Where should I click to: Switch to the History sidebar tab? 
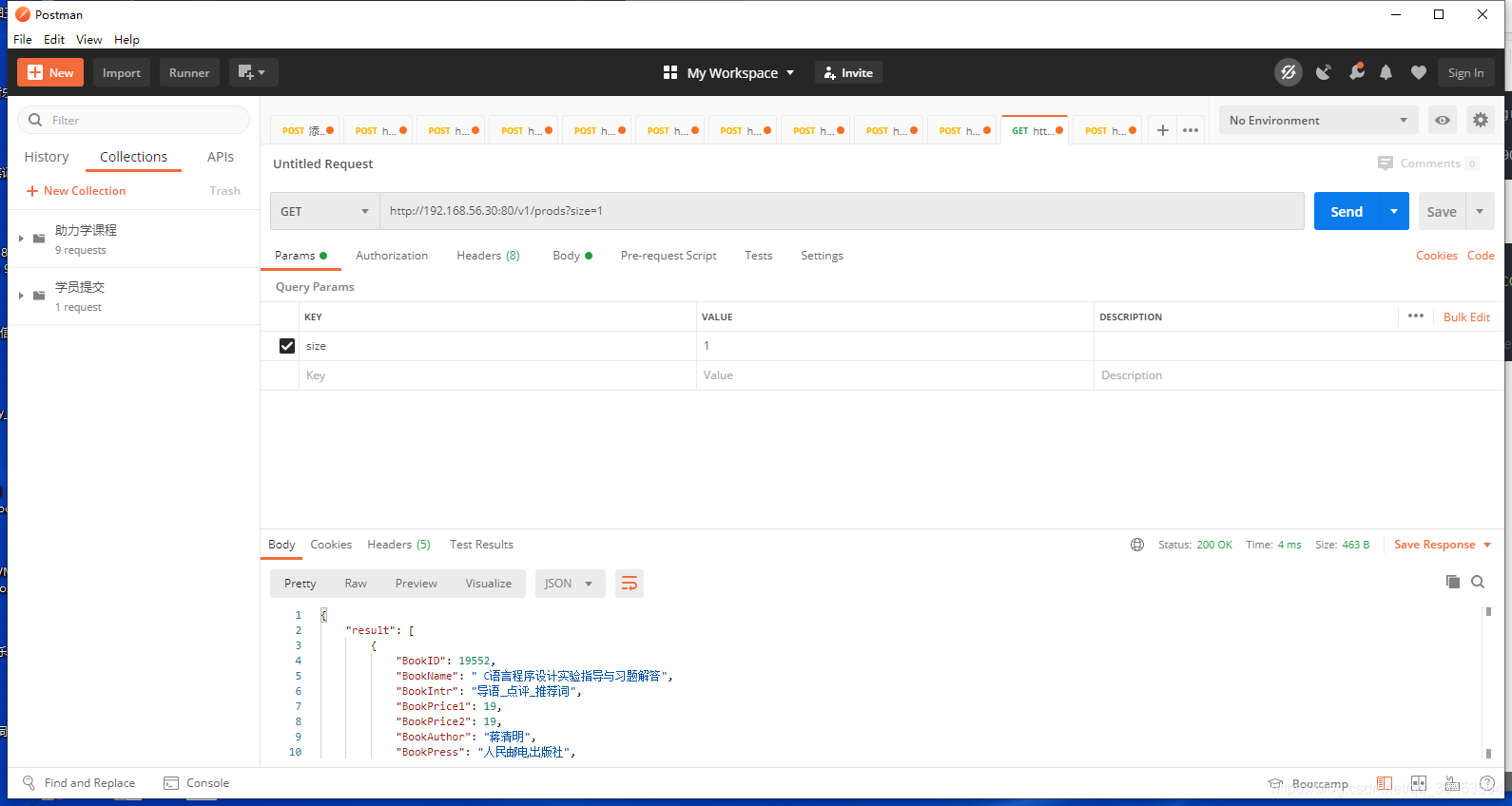pyautogui.click(x=47, y=157)
